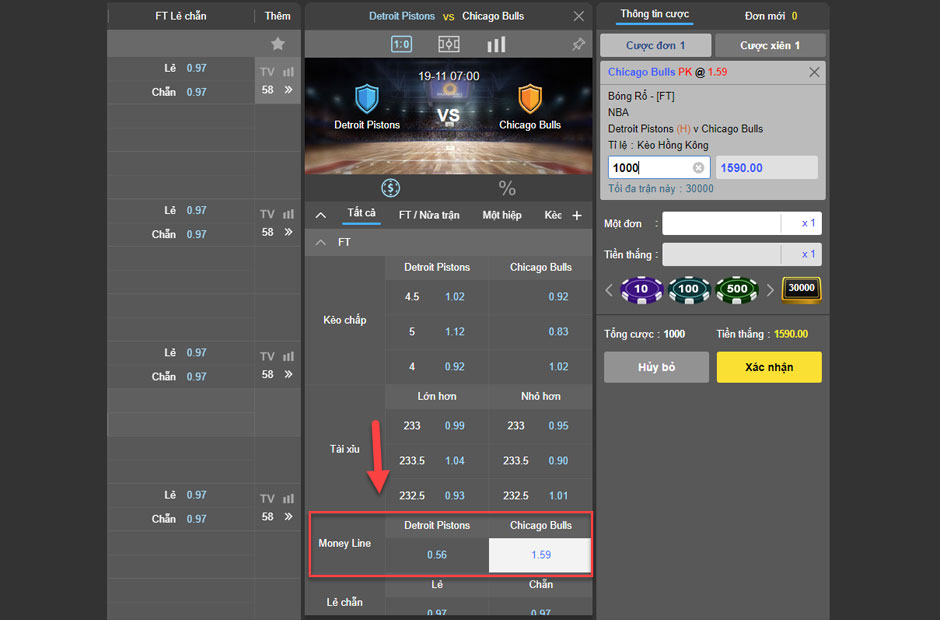Switch to the Tất cả tab

tap(361, 213)
